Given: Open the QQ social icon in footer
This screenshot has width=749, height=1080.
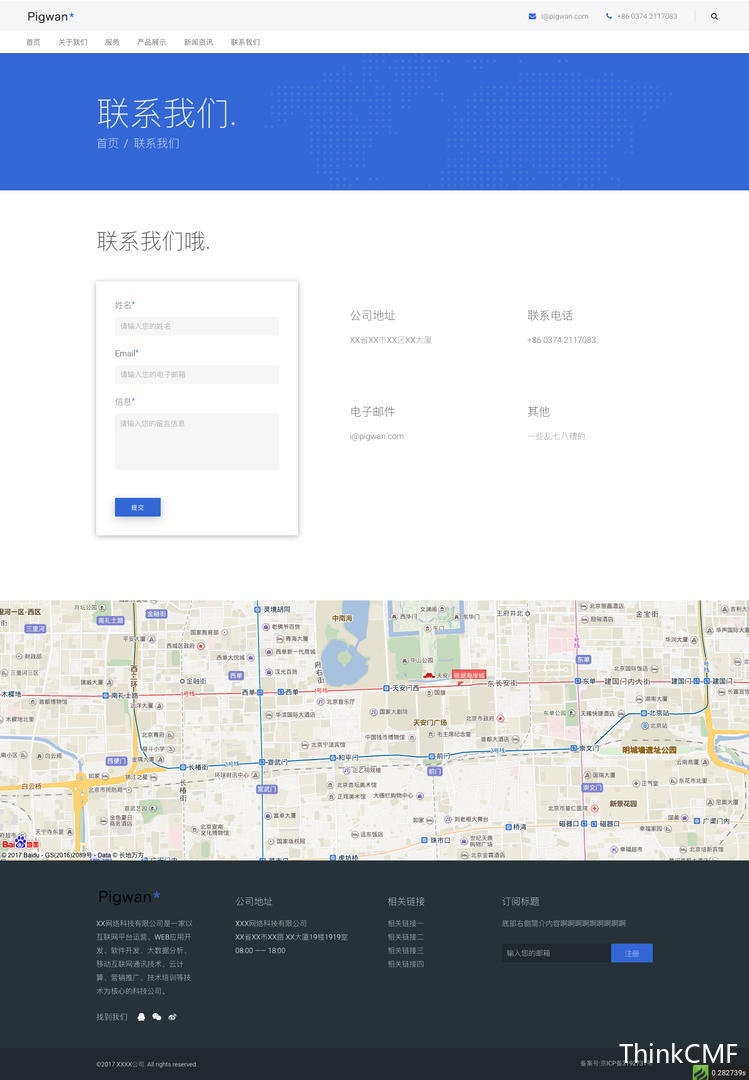Looking at the screenshot, I should coord(141,1017).
